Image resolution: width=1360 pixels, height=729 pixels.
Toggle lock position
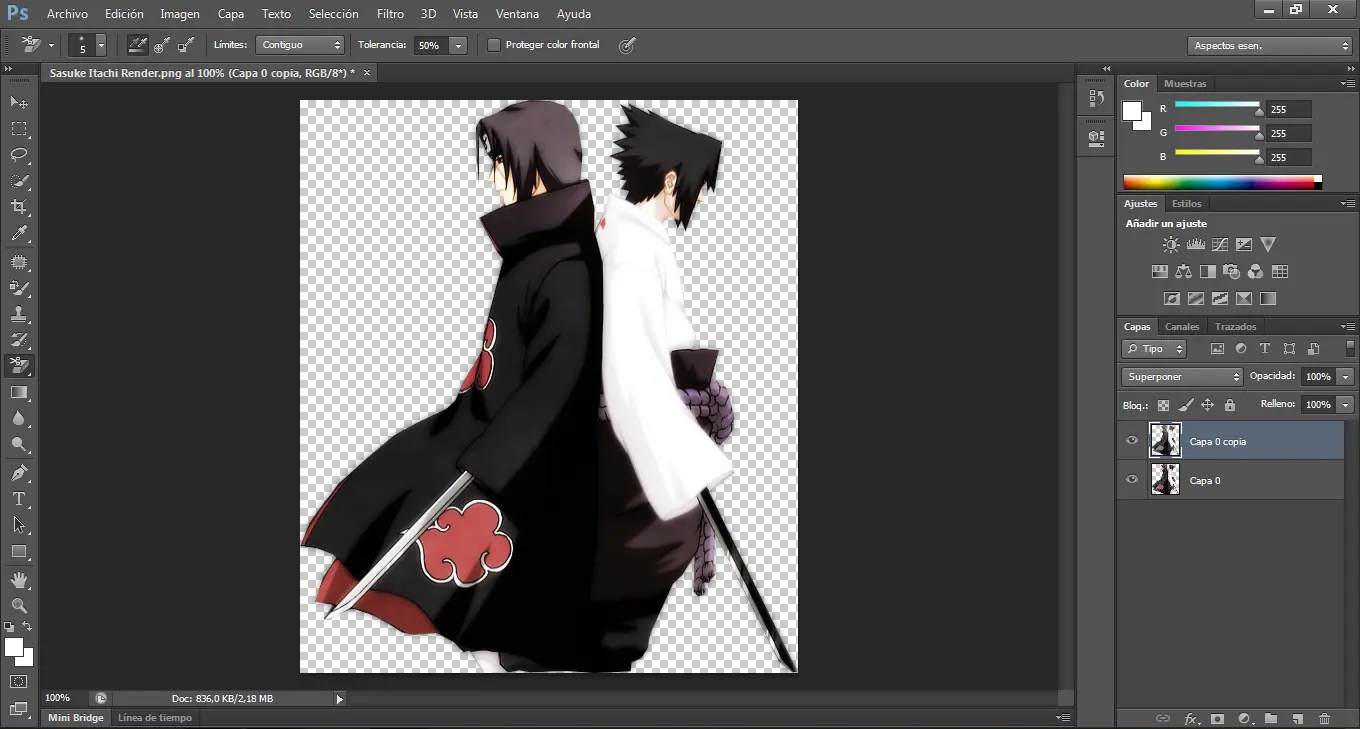1207,405
